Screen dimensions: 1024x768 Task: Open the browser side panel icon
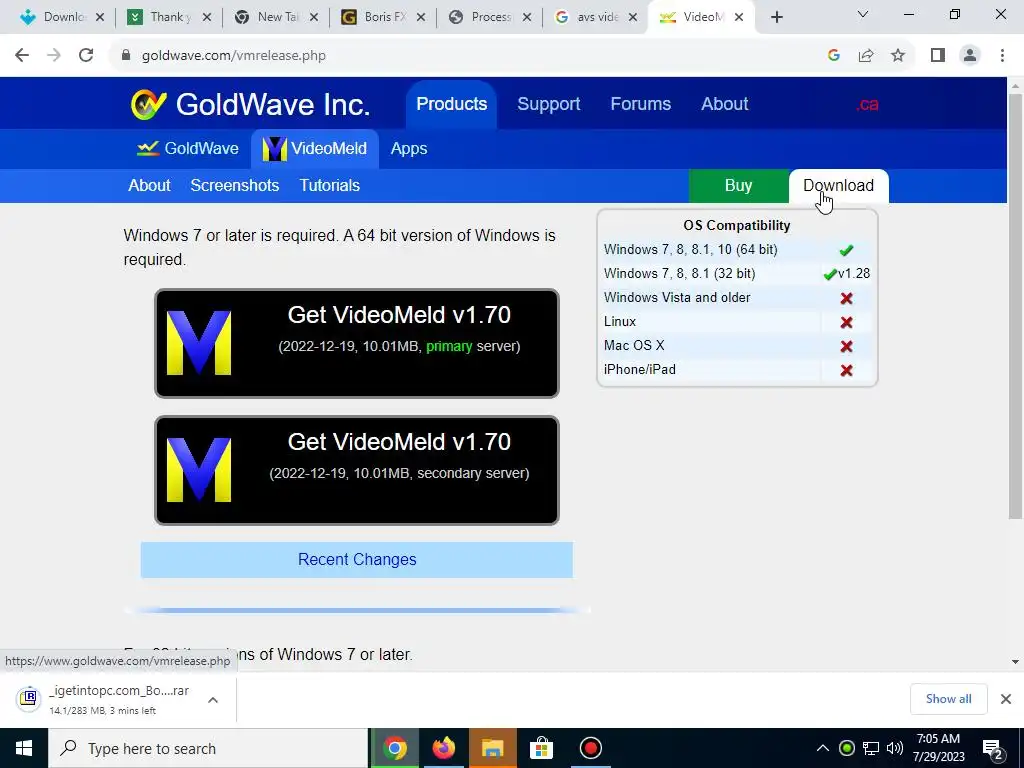938,56
